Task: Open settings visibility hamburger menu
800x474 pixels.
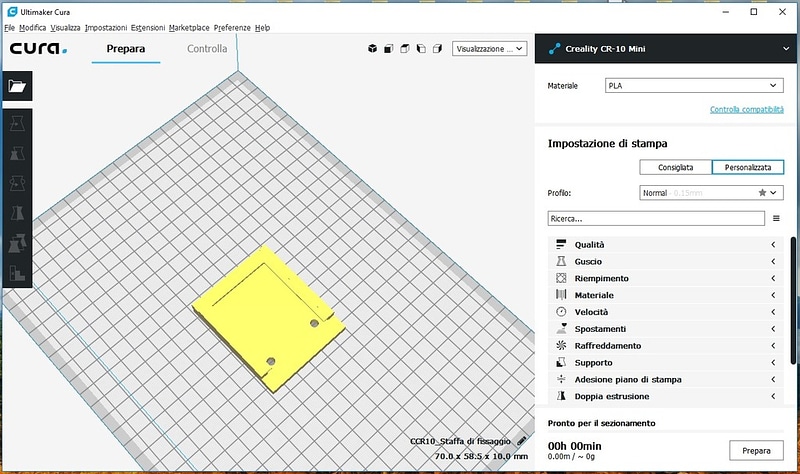Action: click(x=776, y=218)
